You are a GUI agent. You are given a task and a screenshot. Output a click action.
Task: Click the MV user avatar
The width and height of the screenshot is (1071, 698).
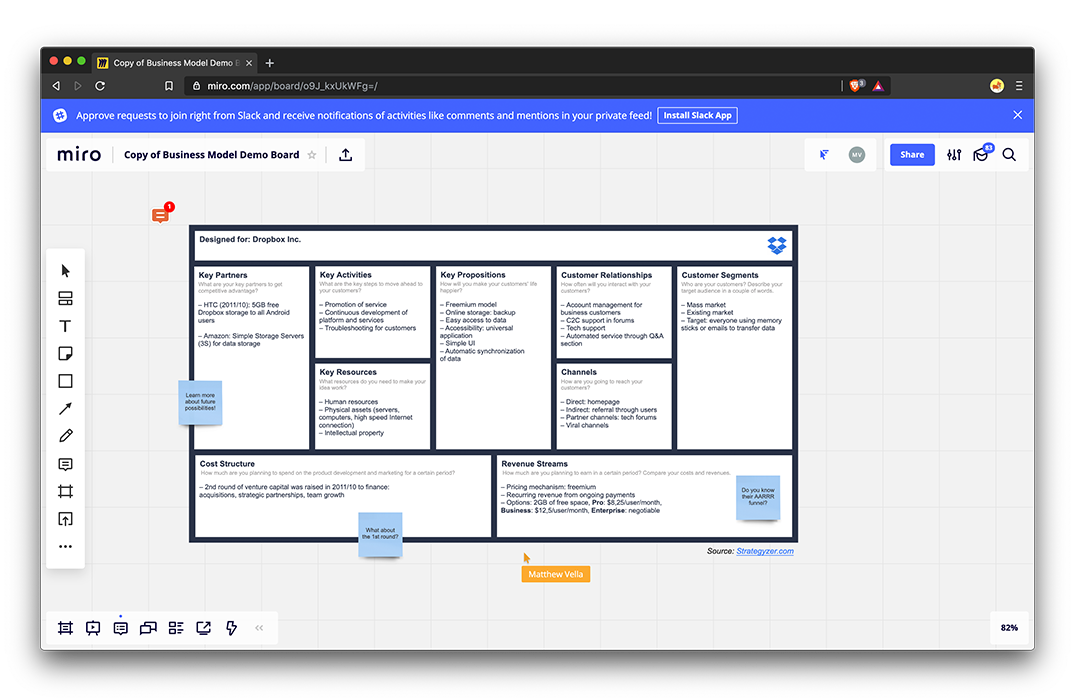pos(857,155)
